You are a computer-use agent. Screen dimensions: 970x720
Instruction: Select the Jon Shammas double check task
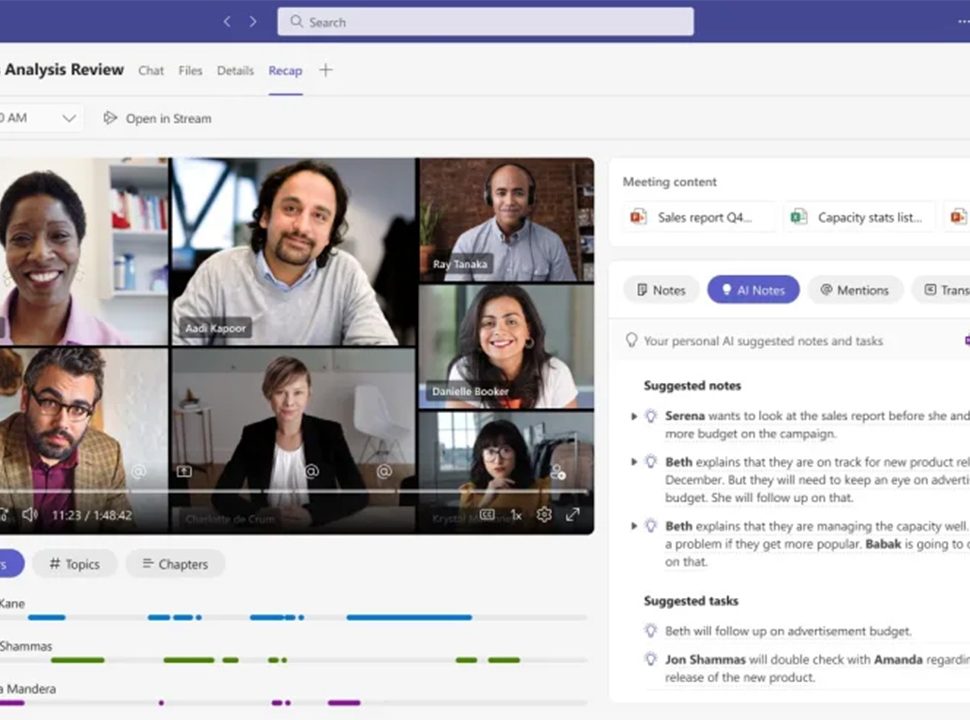[x=817, y=668]
